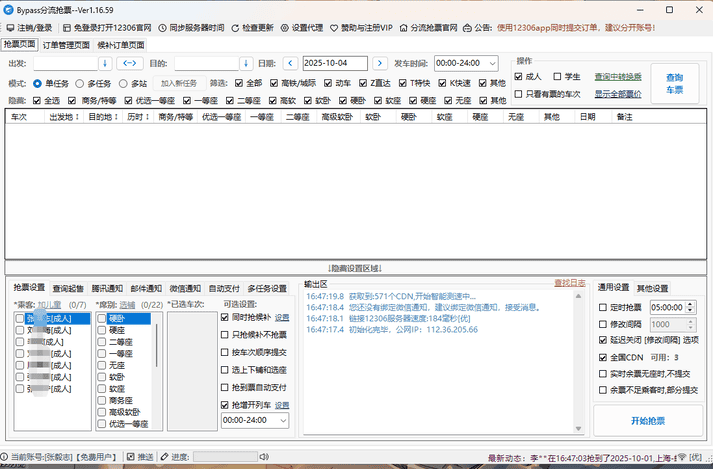Switch to 其他设置 tab
This screenshot has width=713, height=469.
coord(653,288)
